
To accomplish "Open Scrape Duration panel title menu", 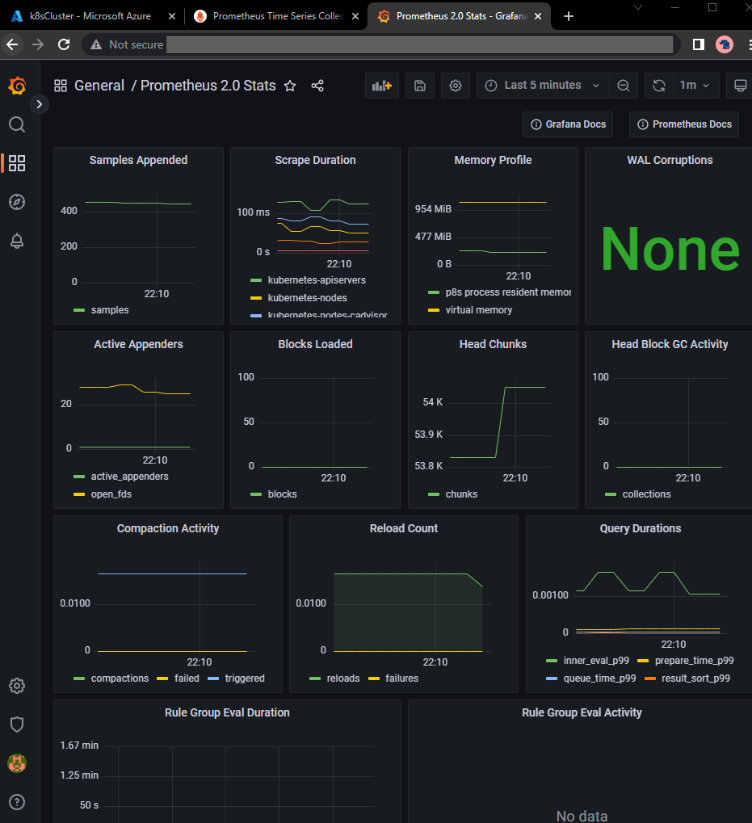I will coord(315,160).
